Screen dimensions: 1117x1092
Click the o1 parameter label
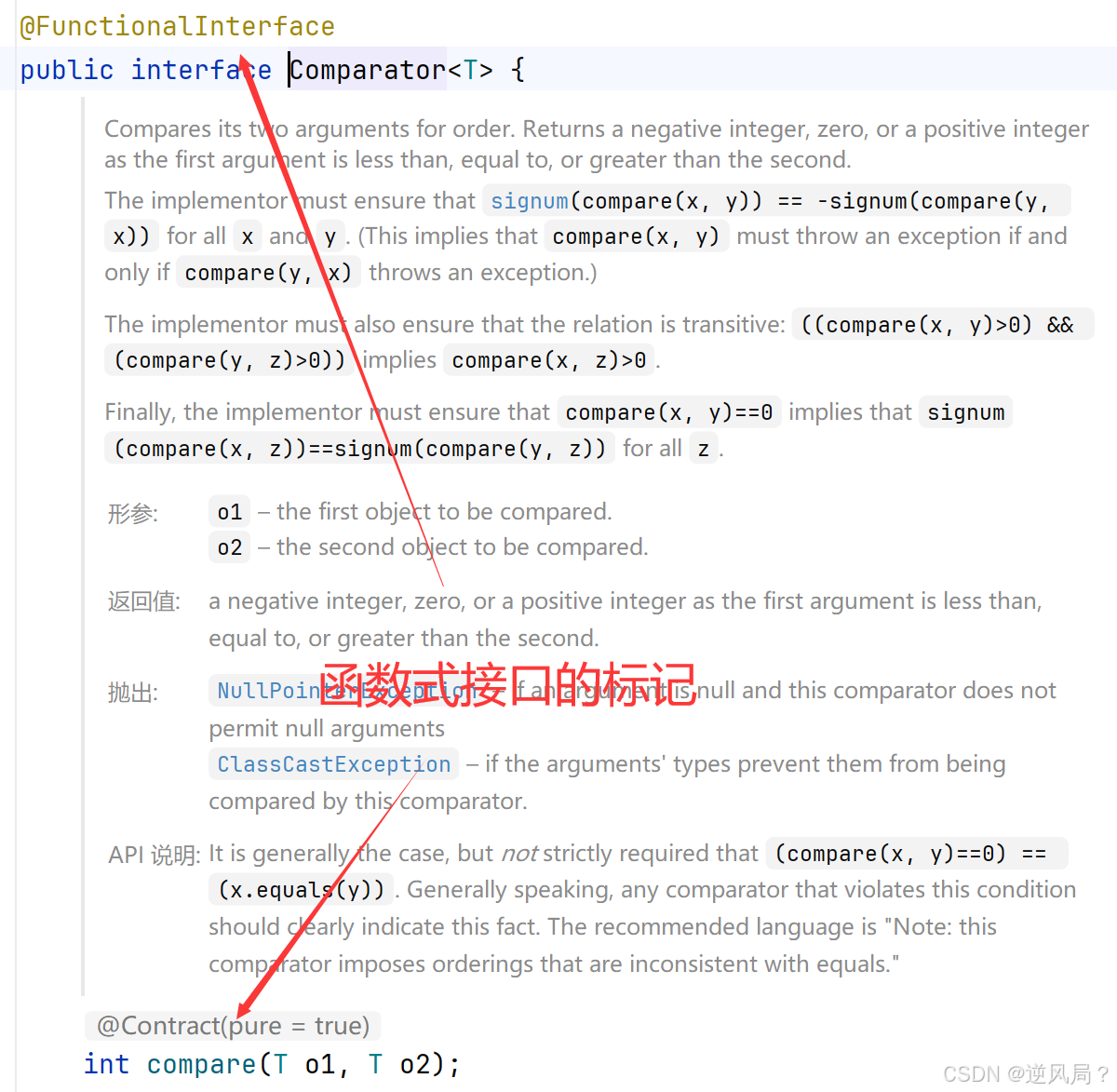pyautogui.click(x=229, y=511)
